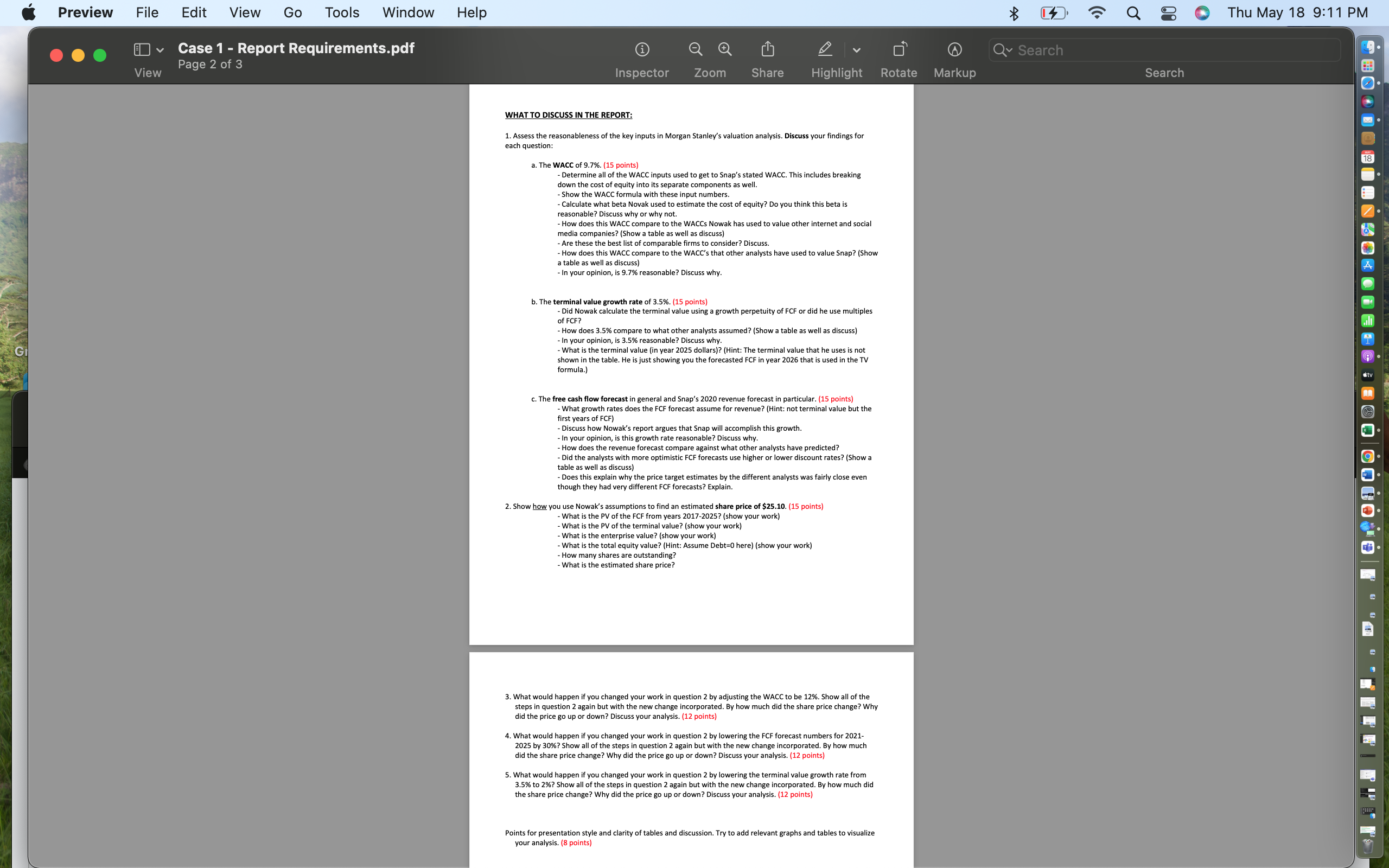The image size is (1389, 868).
Task: Click into the Search field
Action: click(x=1171, y=50)
